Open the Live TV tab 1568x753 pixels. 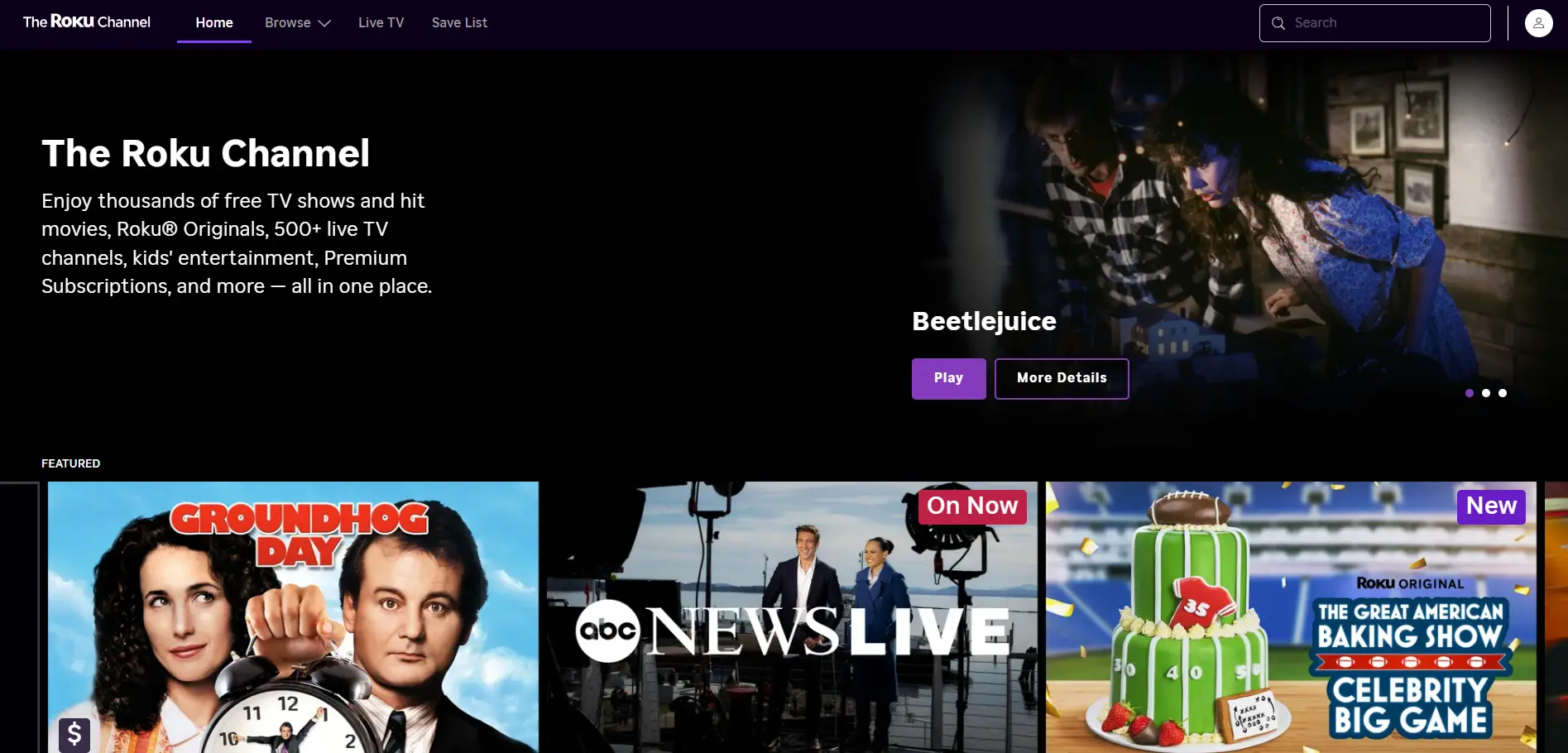click(381, 23)
